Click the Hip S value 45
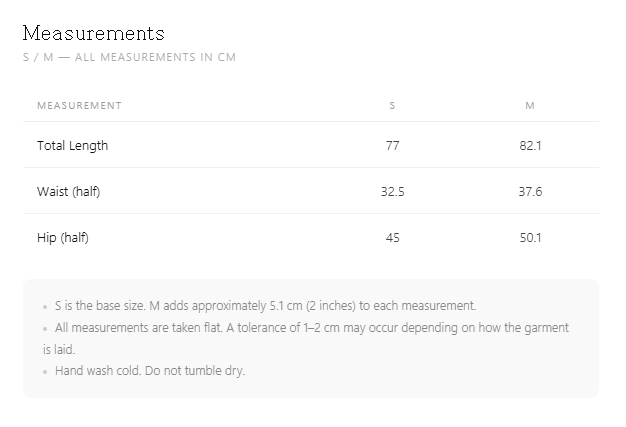 tap(392, 238)
